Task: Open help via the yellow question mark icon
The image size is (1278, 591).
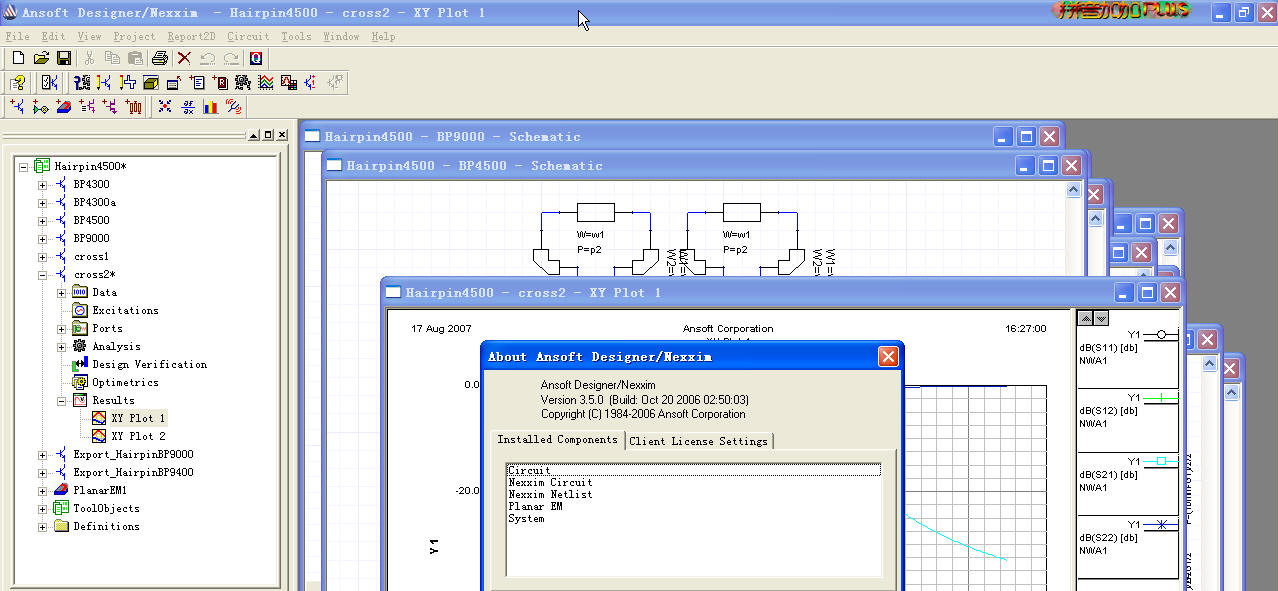Action: (18, 83)
